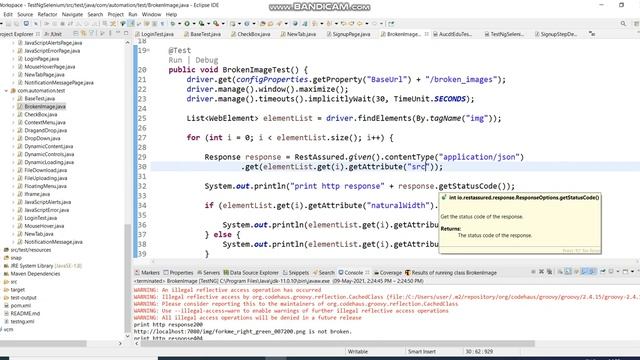Click the External Tools toolbar icon
640x360 pixels.
pyautogui.click(x=216, y=24)
